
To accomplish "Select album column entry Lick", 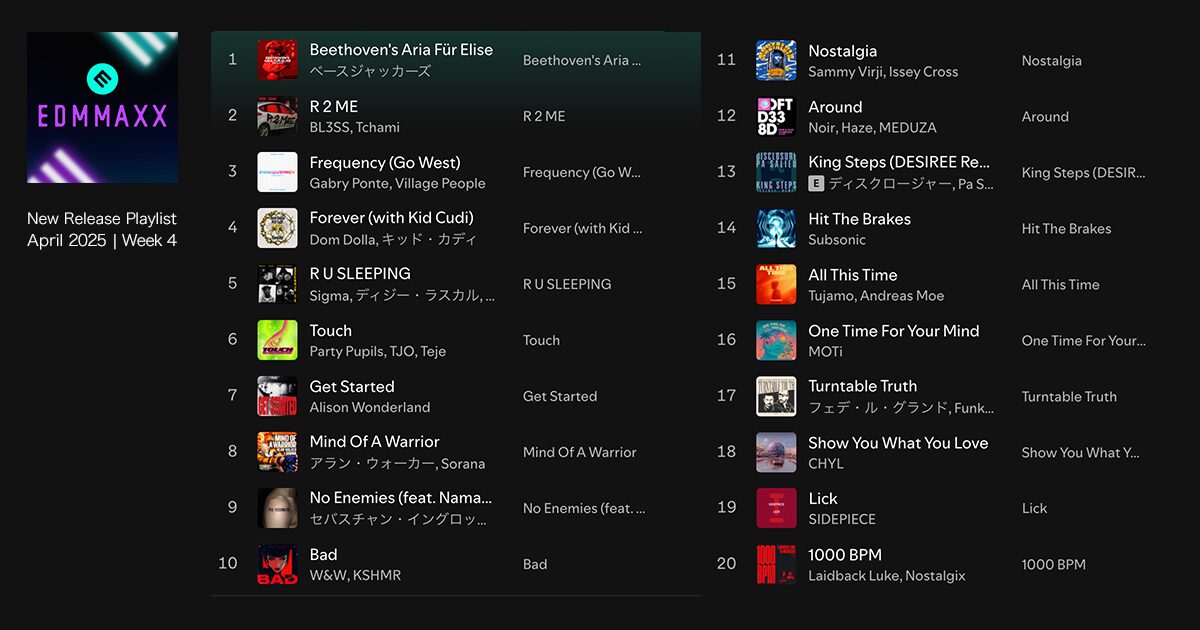I will 1034,508.
